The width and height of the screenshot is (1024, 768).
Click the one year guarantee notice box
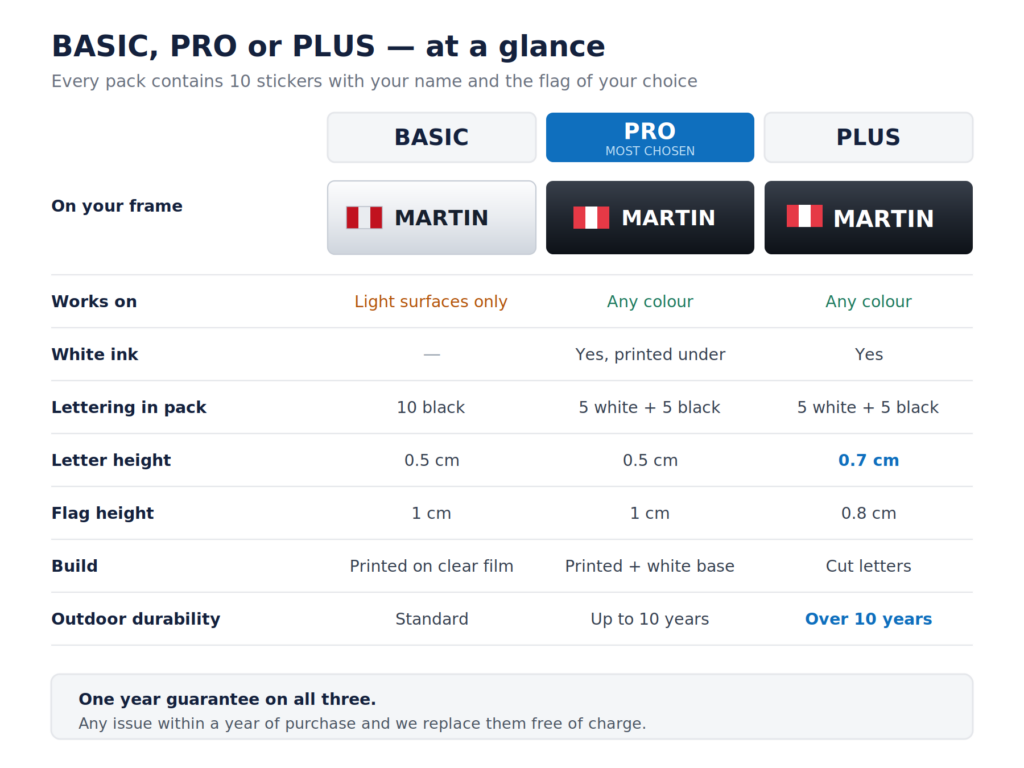pyautogui.click(x=512, y=707)
